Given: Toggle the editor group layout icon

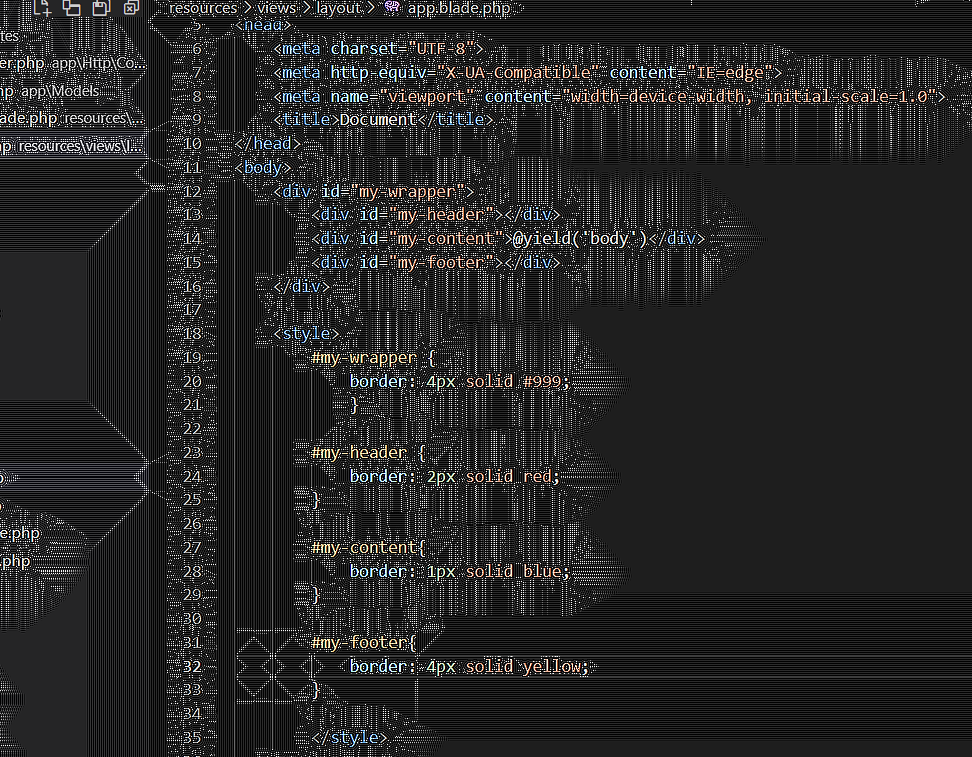Looking at the screenshot, I should tap(72, 7).
